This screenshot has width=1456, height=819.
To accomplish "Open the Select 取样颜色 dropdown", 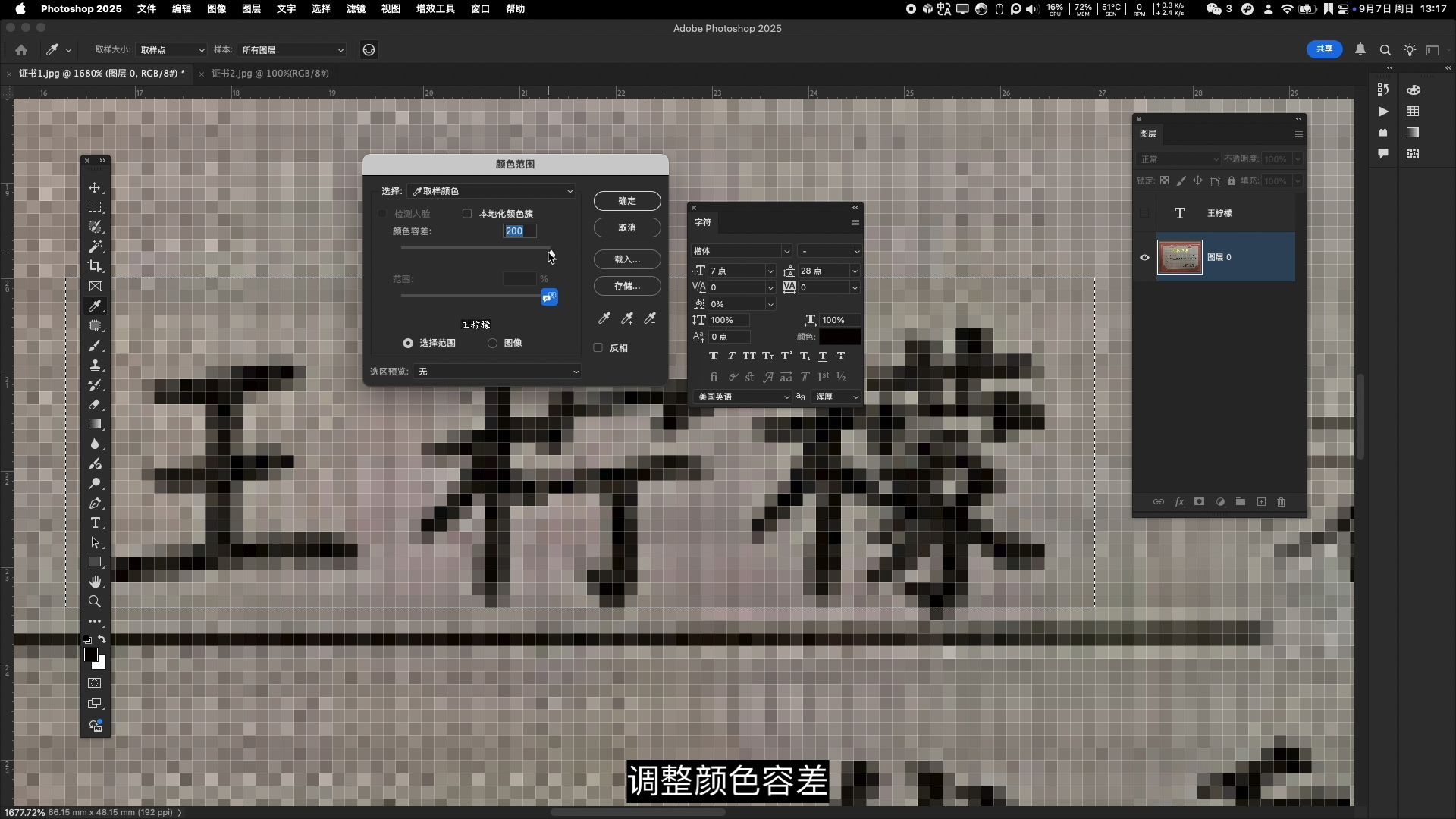I will tap(491, 191).
